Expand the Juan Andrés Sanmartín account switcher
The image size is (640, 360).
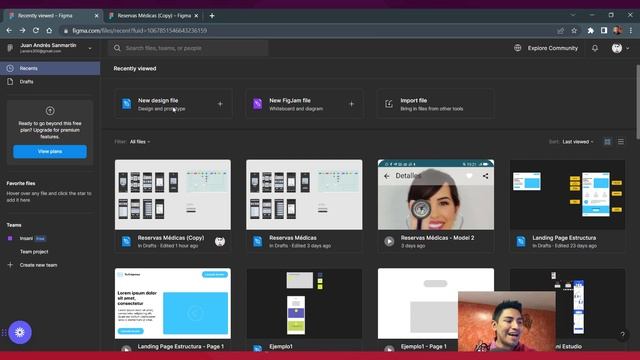(90, 48)
